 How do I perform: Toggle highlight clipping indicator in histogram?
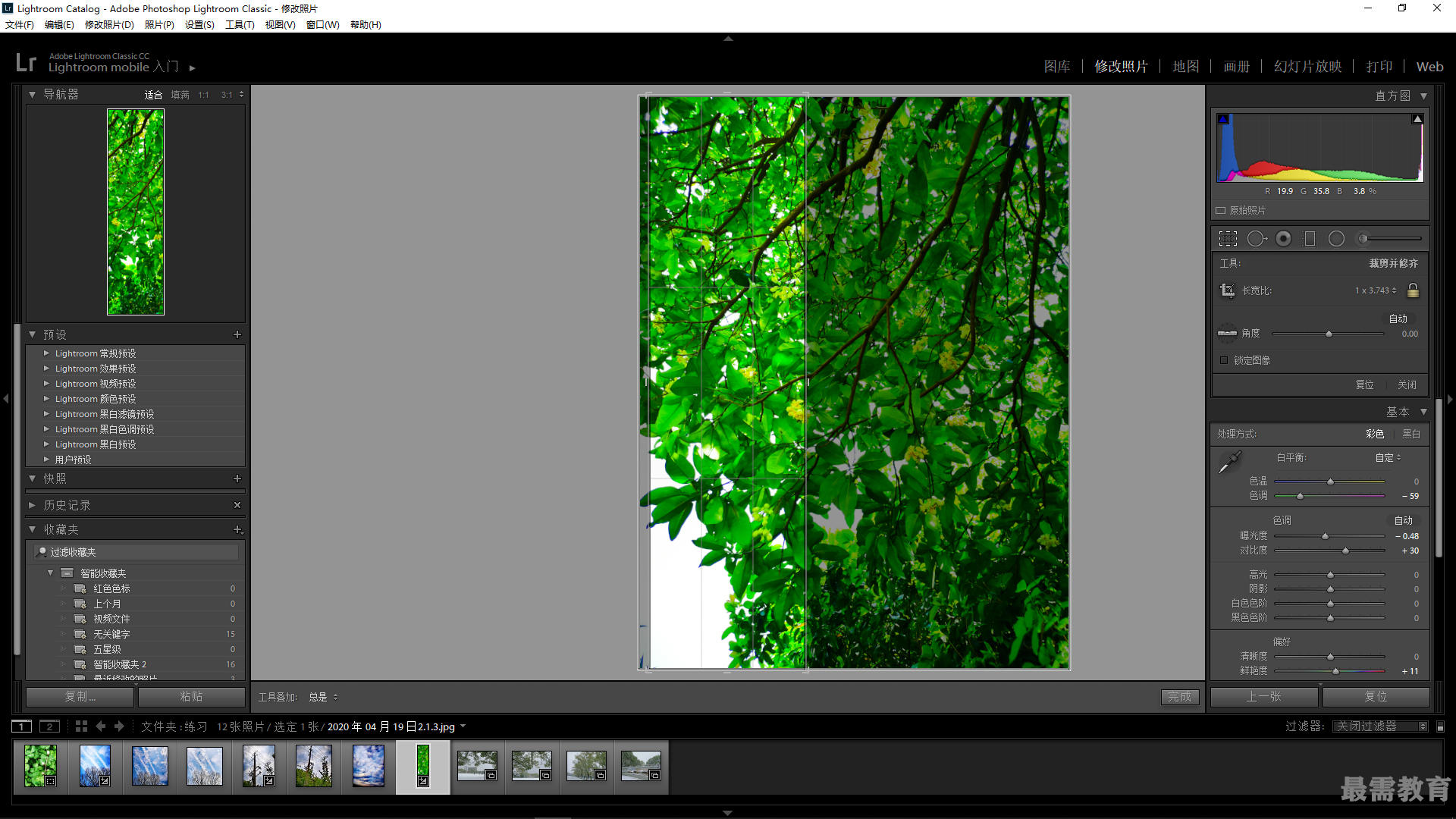(1417, 119)
